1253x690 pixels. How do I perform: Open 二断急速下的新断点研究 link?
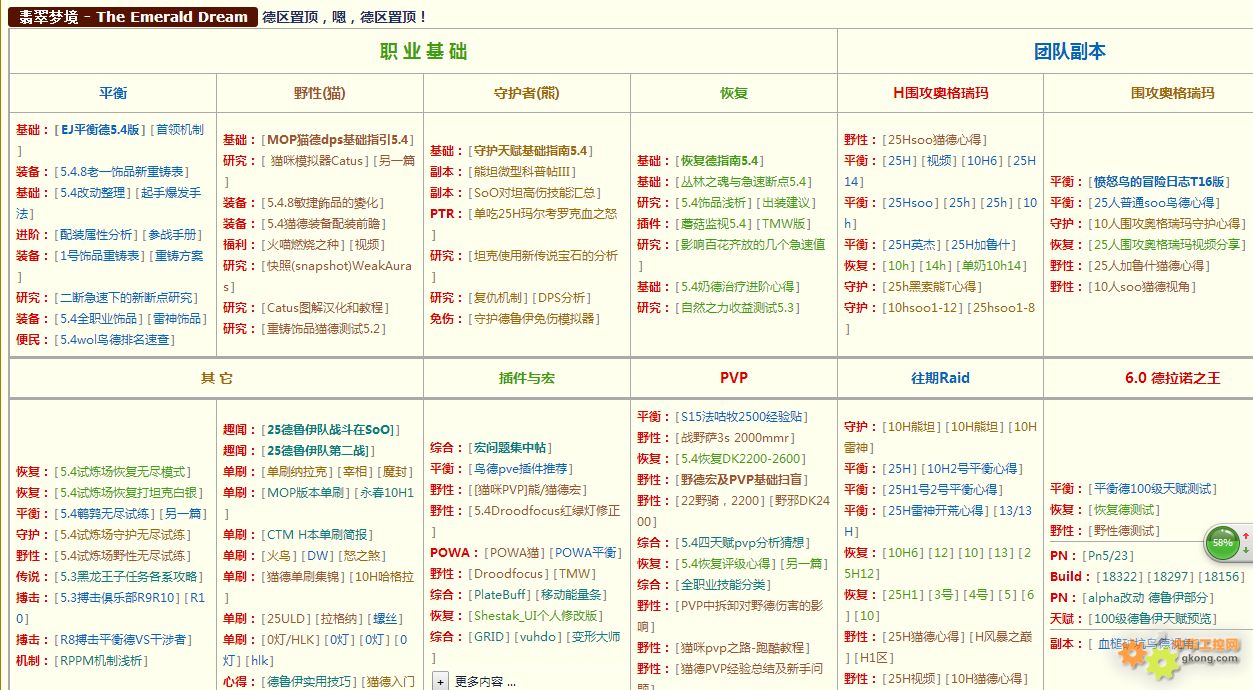pyautogui.click(x=128, y=298)
